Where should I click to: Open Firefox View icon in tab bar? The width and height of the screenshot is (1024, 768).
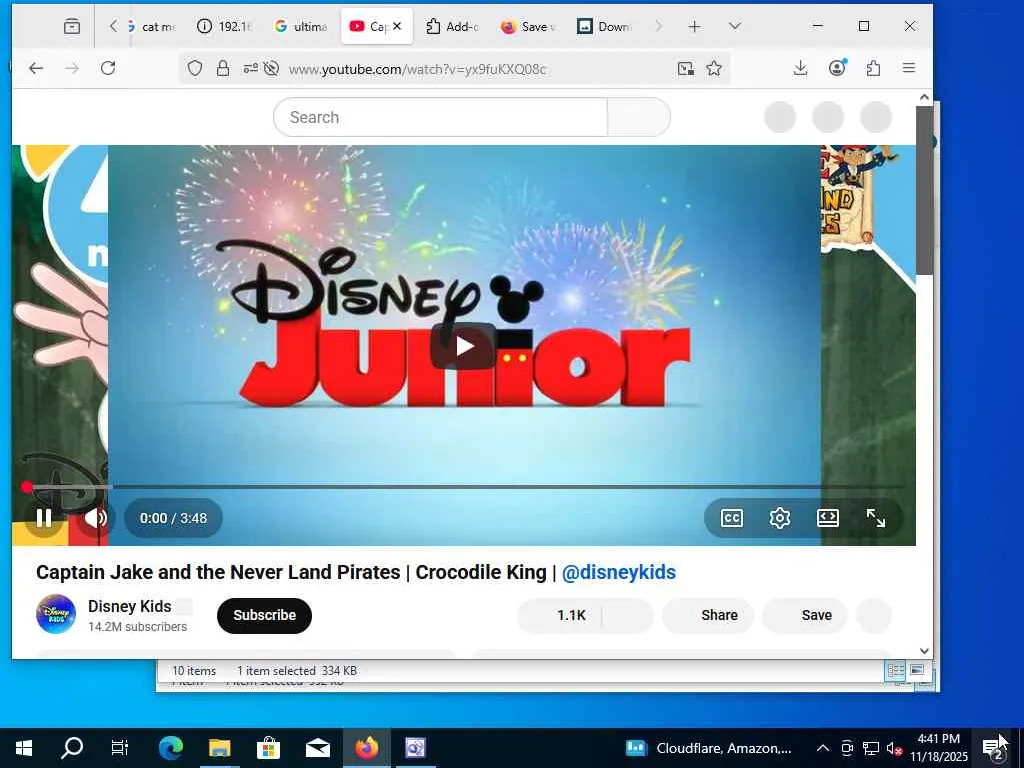coord(72,26)
